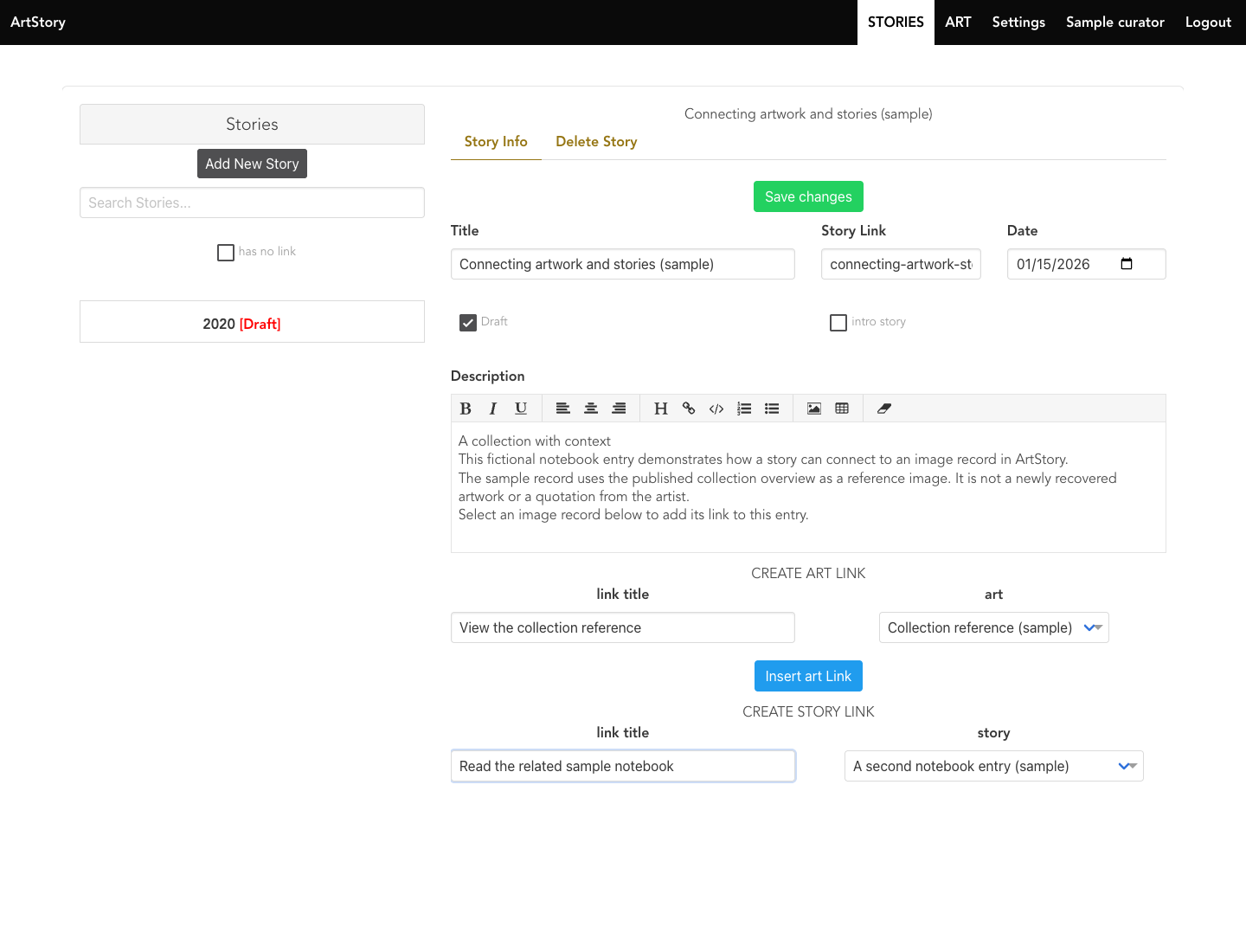Underline text in description editor
This screenshot has height=952, width=1246.
click(521, 408)
